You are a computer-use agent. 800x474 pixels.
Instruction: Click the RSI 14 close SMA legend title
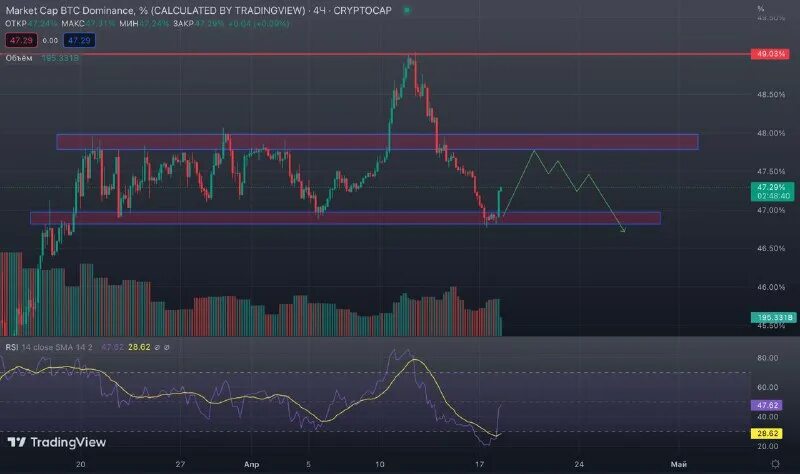(x=49, y=347)
